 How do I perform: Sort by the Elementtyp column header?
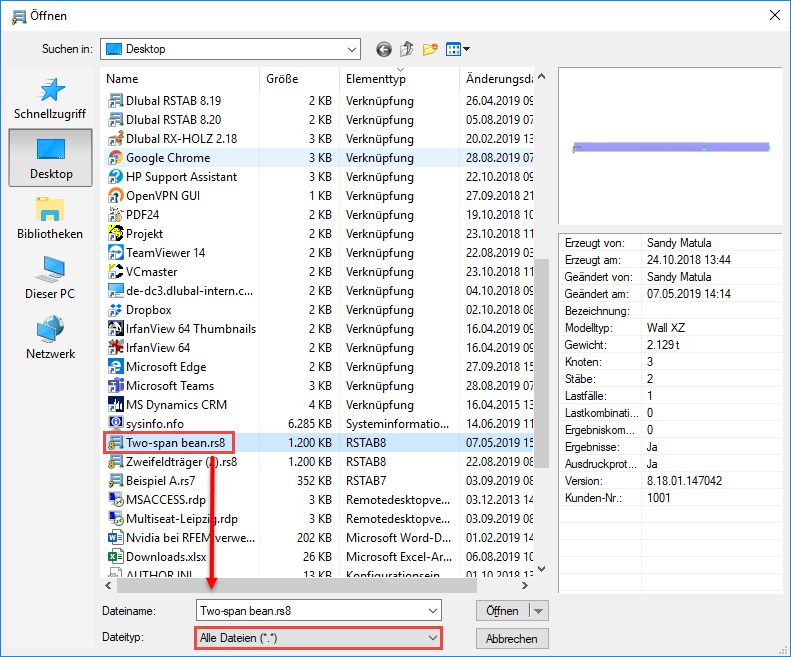400,79
